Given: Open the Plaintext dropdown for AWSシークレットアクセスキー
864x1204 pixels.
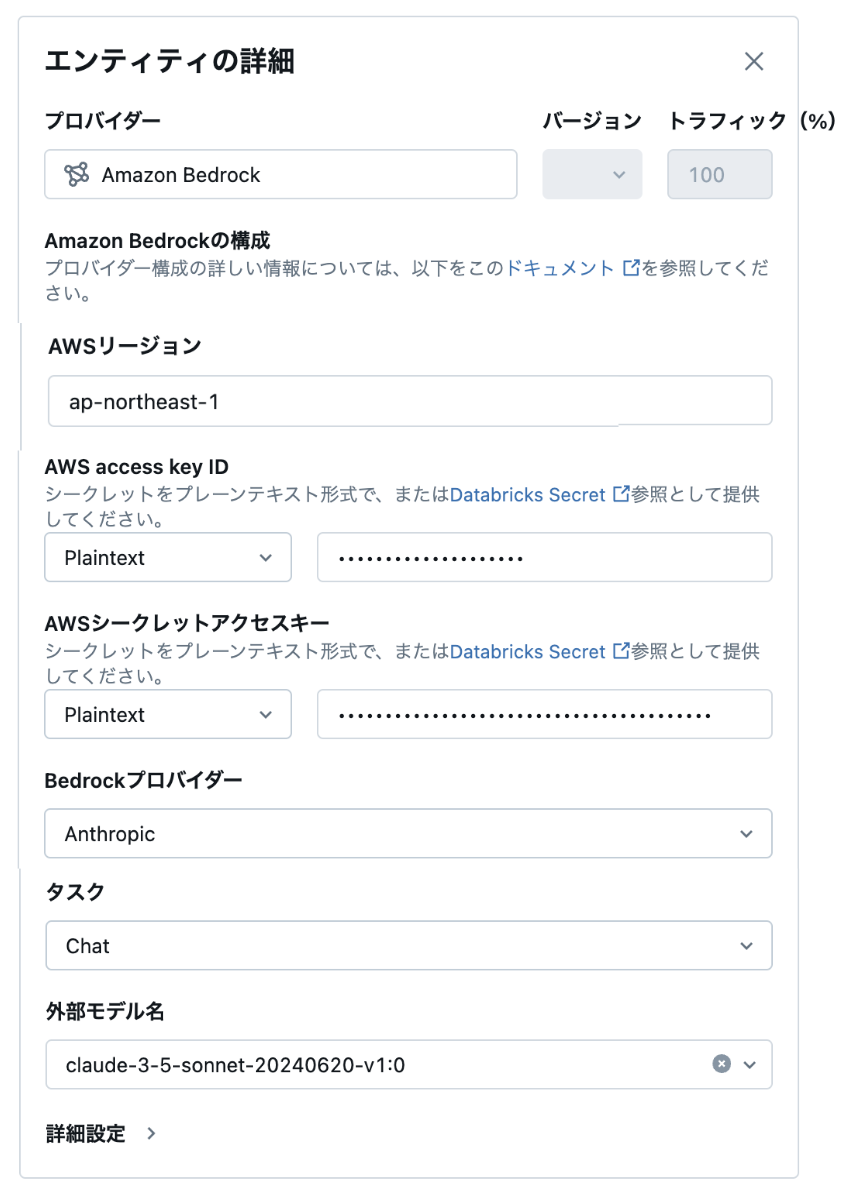Looking at the screenshot, I should [167, 714].
